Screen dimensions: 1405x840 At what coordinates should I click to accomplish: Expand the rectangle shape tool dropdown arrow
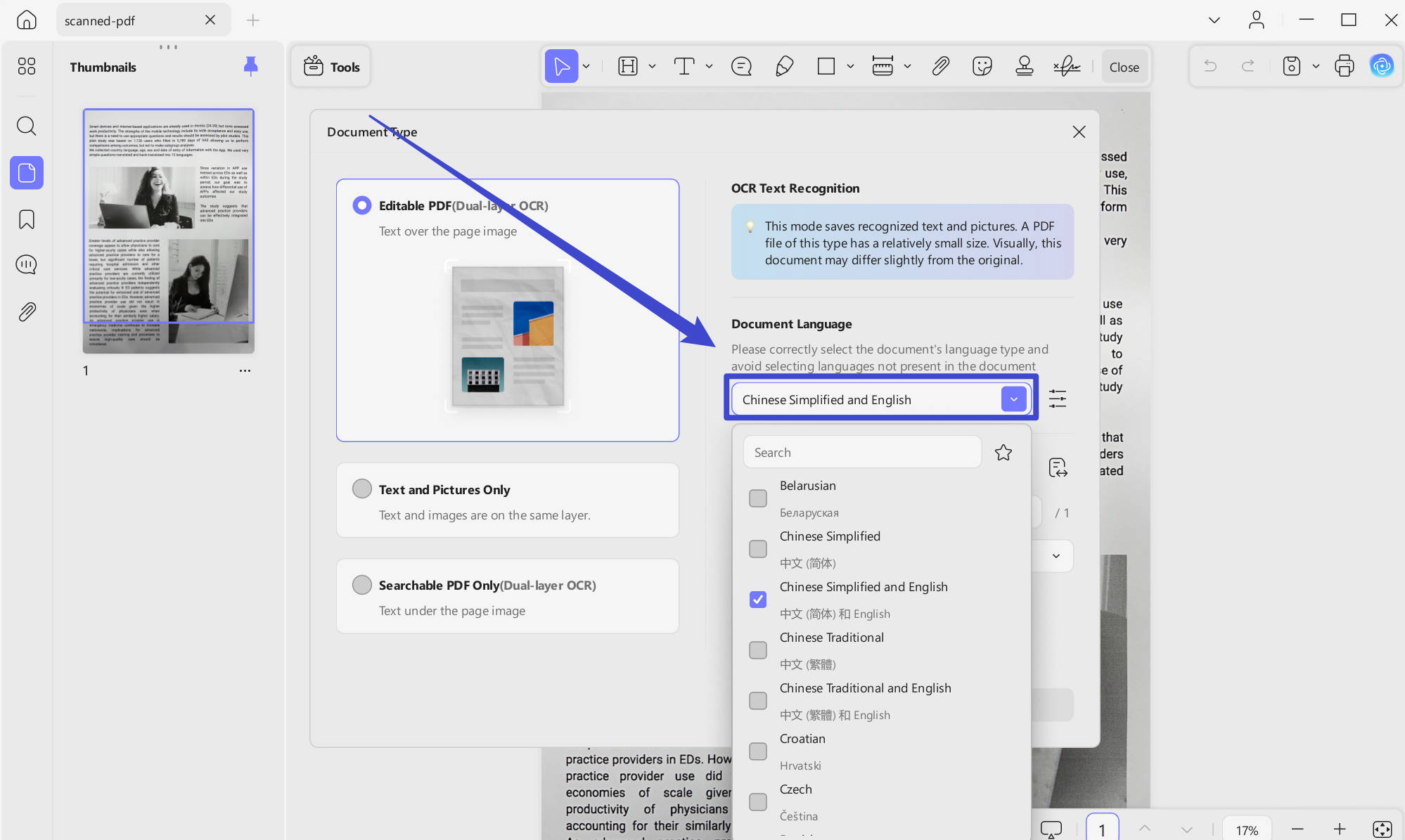tap(850, 67)
